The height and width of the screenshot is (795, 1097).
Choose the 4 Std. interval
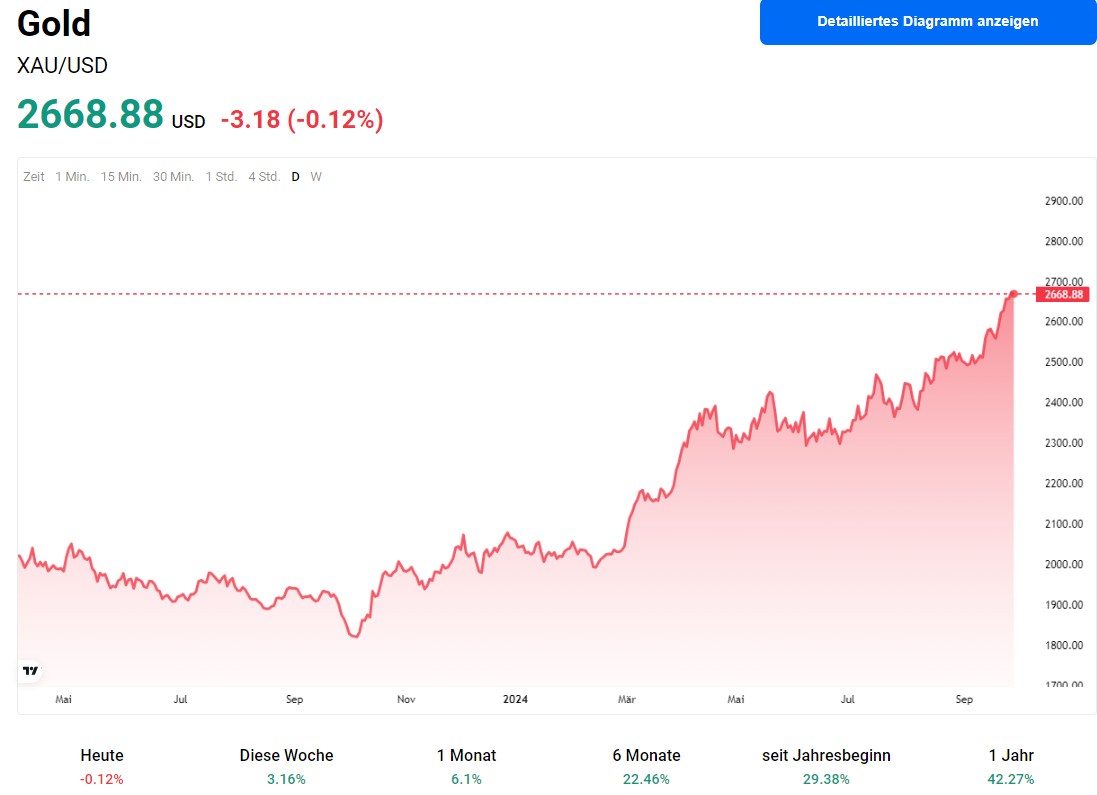tap(264, 177)
